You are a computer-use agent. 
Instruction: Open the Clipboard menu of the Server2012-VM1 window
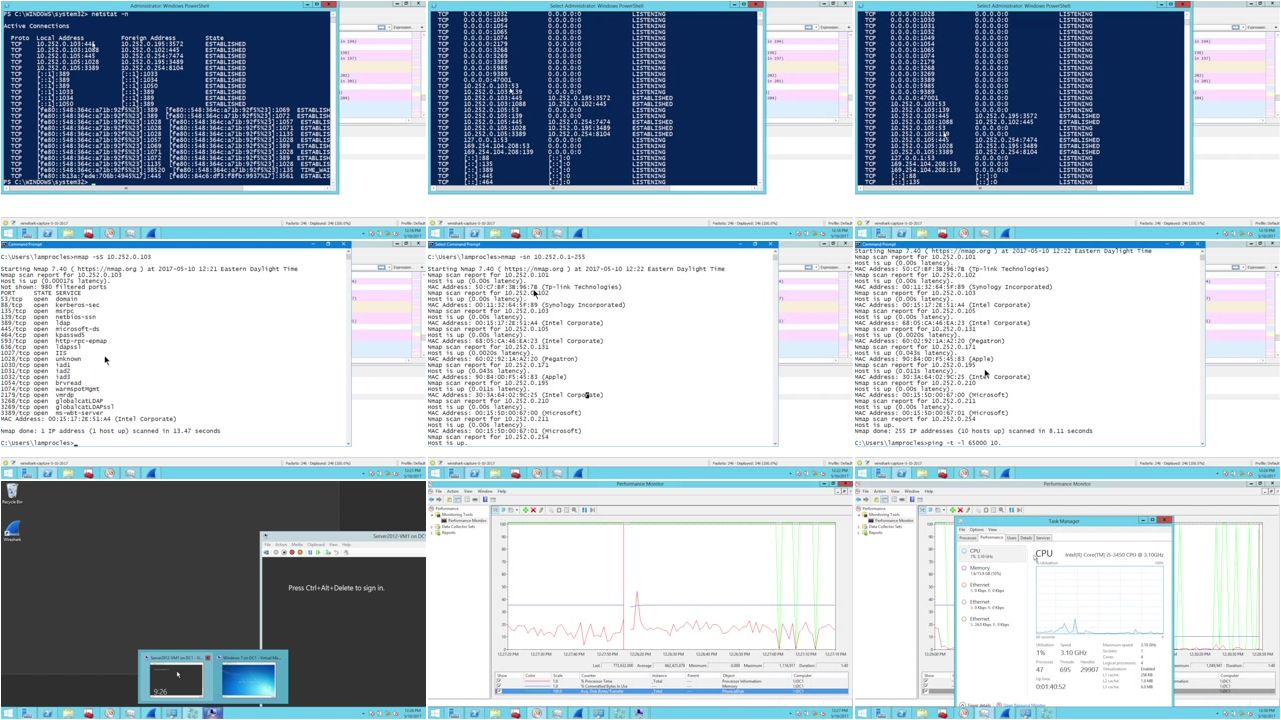point(316,545)
